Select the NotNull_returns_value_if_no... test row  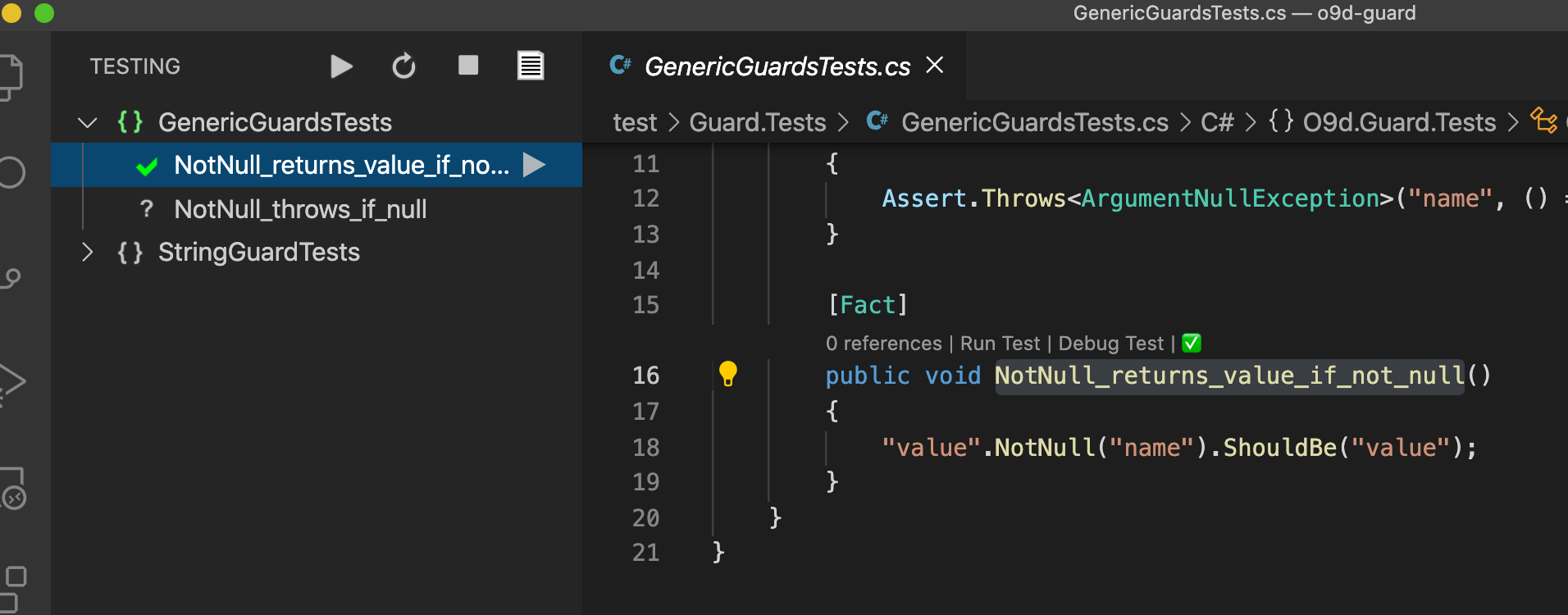point(317,165)
